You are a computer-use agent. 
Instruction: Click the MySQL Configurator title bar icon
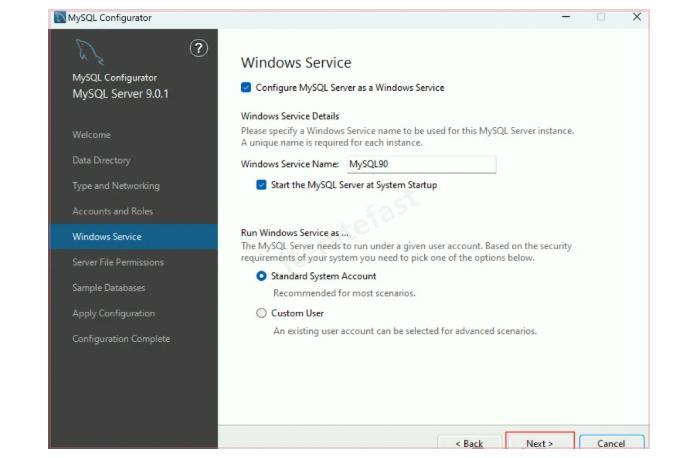(x=60, y=17)
